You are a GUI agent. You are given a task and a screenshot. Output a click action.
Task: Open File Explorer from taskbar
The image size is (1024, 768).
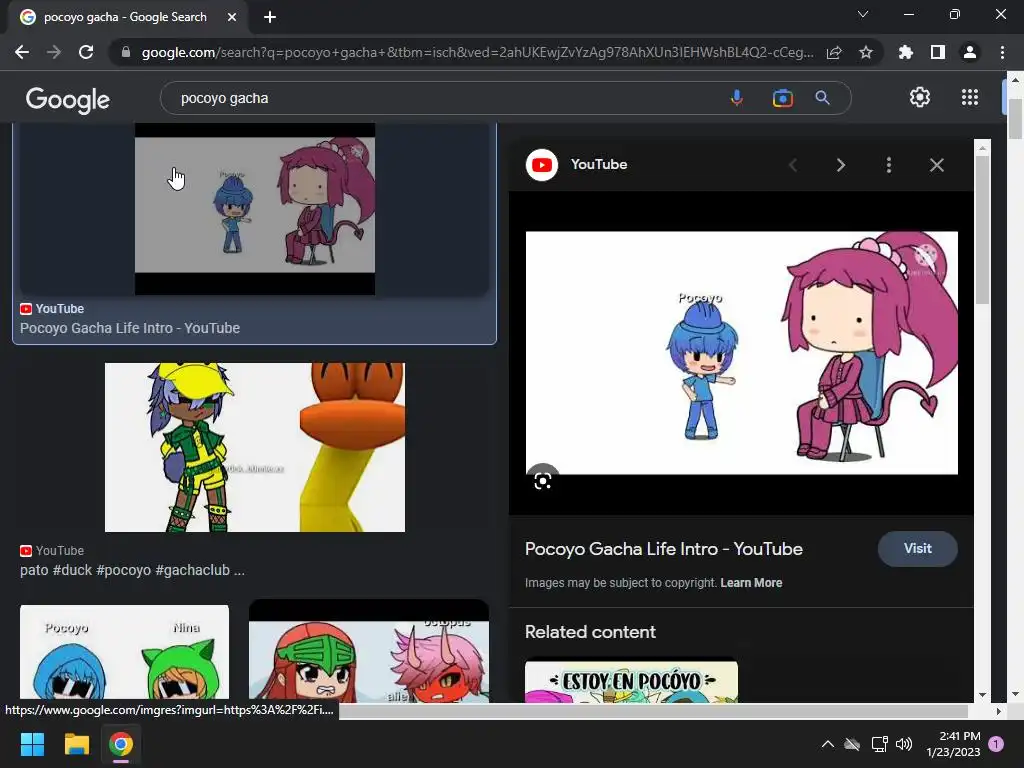click(76, 744)
